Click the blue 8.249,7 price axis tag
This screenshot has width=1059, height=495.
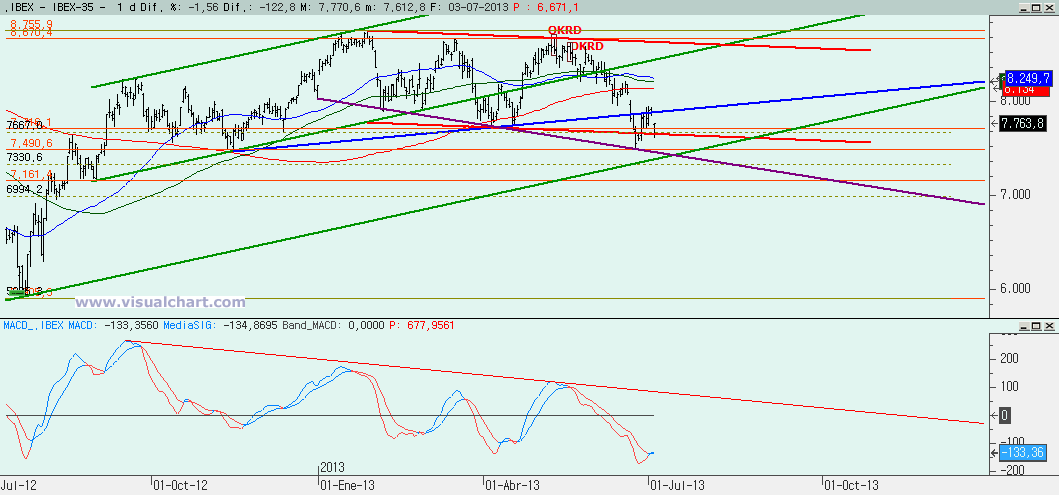[1029, 76]
